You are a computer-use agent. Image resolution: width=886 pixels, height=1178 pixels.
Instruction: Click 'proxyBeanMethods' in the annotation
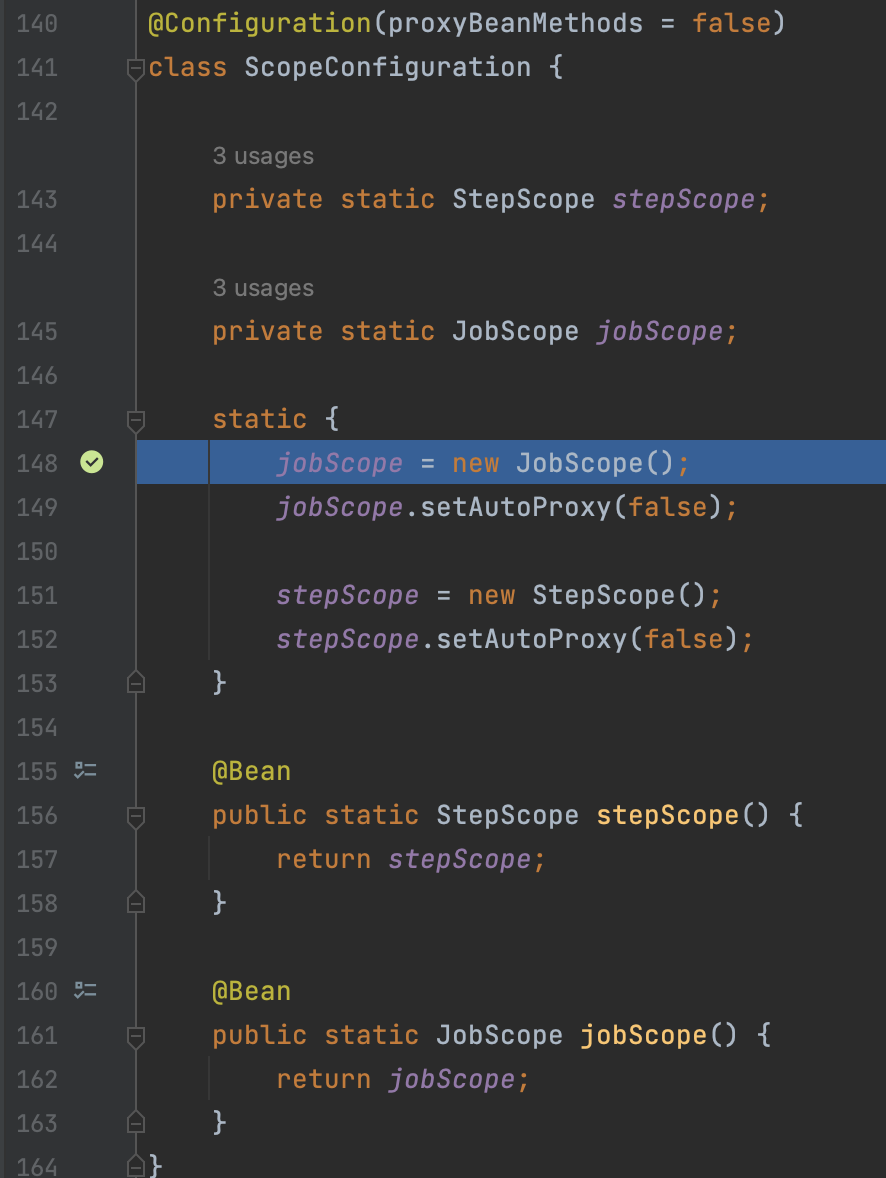click(x=516, y=23)
